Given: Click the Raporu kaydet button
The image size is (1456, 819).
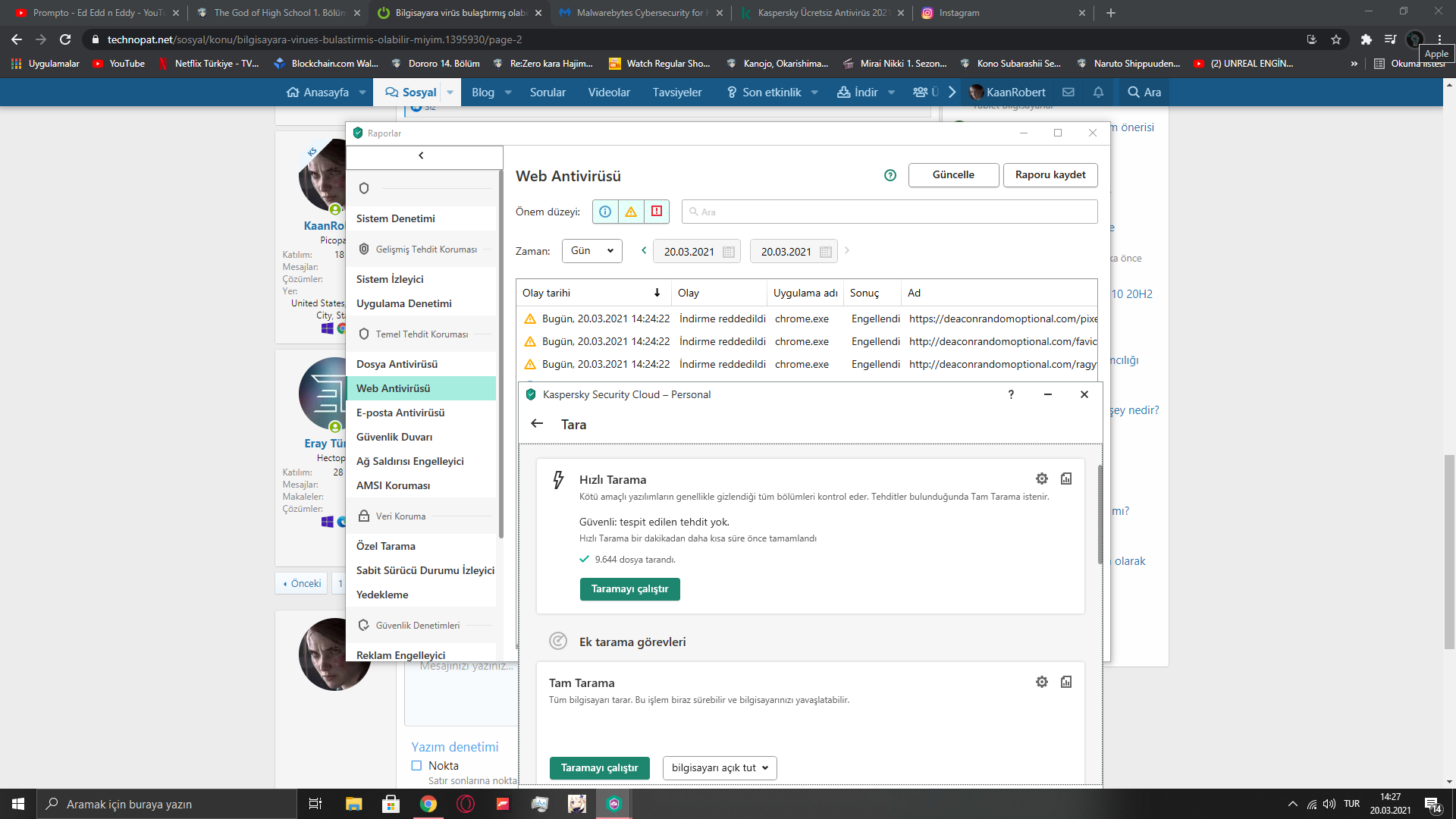Looking at the screenshot, I should click(1050, 174).
